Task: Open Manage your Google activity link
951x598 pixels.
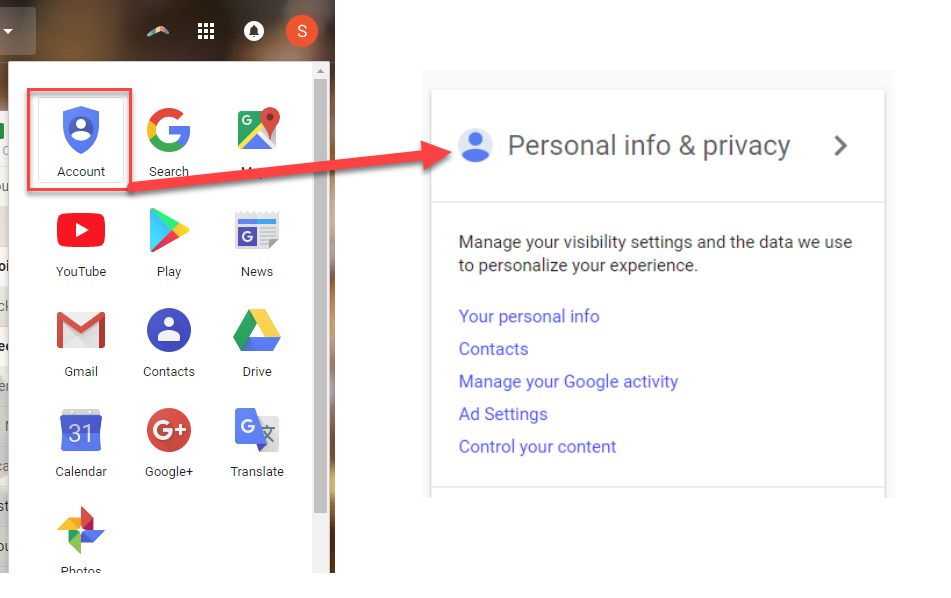Action: 568,381
